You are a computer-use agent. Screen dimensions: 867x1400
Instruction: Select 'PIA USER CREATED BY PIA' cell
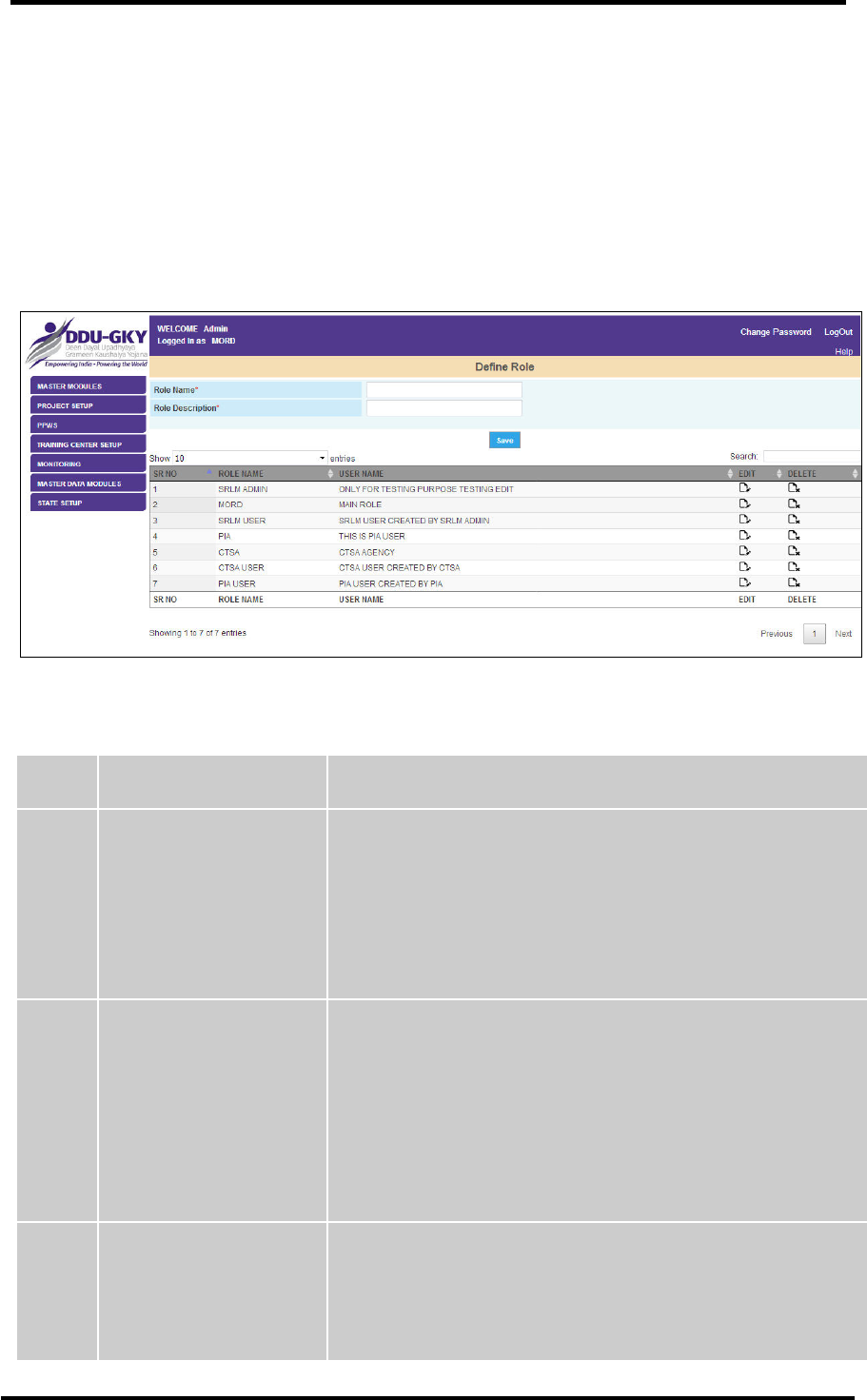pyautogui.click(x=391, y=583)
